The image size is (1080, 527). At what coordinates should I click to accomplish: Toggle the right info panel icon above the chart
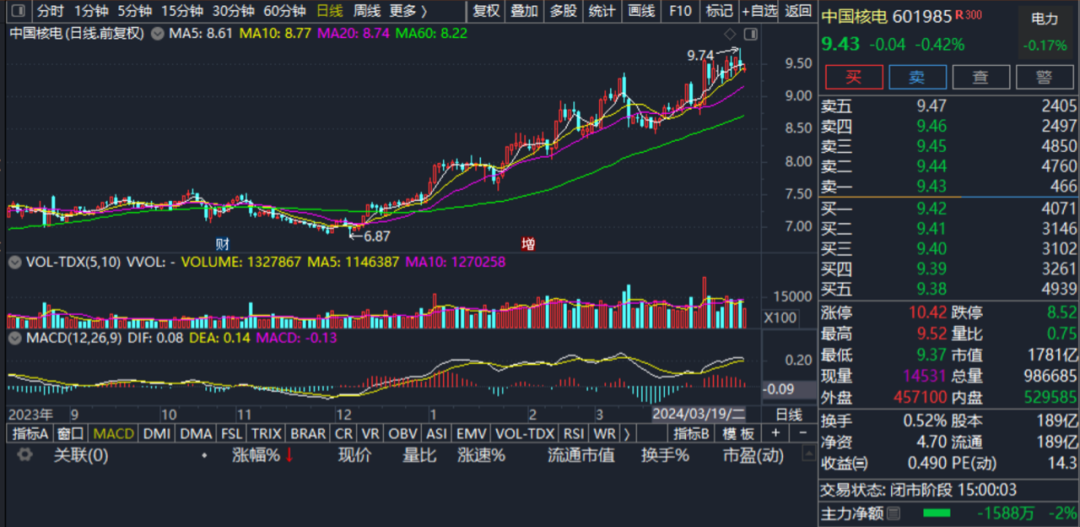(750, 33)
